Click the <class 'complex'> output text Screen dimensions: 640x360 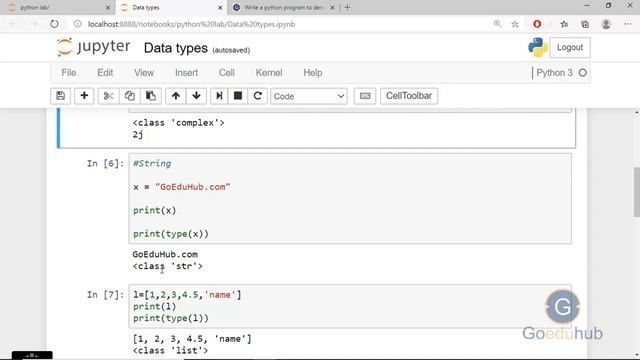pos(178,123)
